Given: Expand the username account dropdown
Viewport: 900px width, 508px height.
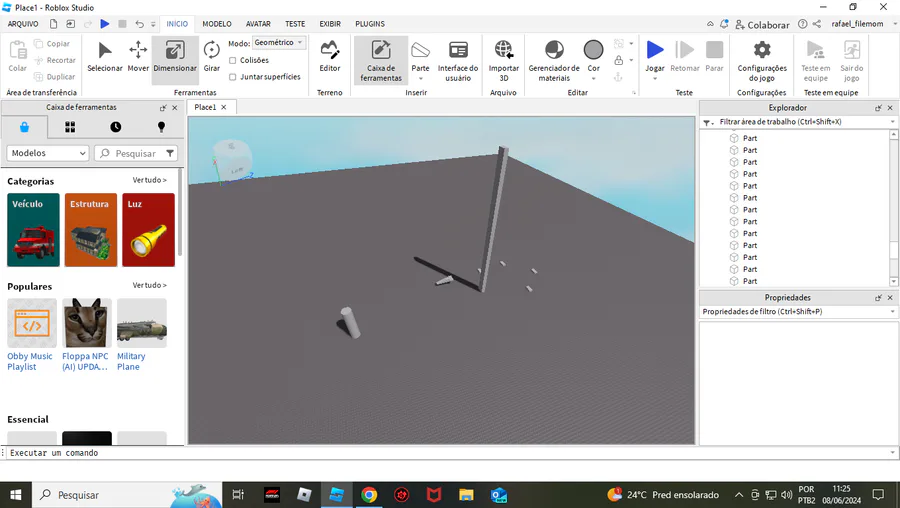Looking at the screenshot, I should (x=894, y=24).
